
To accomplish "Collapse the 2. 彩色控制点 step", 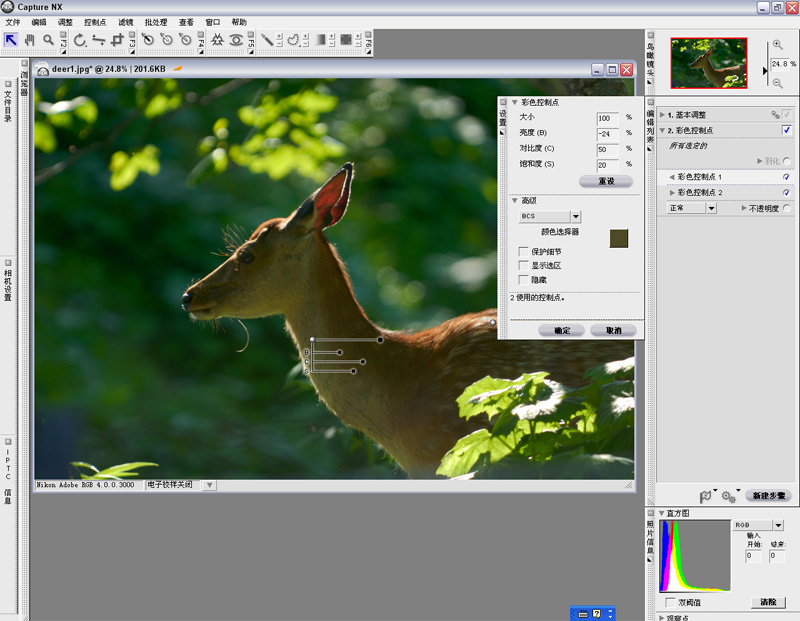I will click(x=662, y=131).
